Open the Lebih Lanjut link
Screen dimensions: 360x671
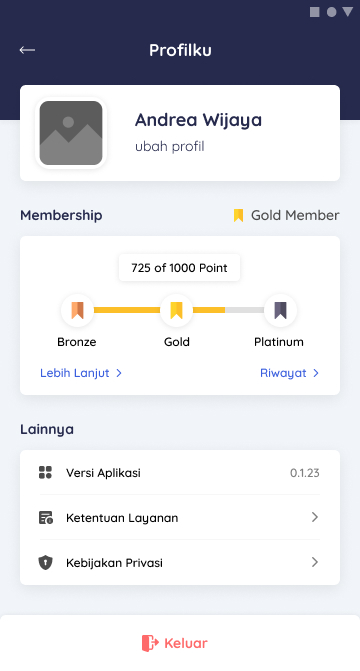pyautogui.click(x=75, y=373)
